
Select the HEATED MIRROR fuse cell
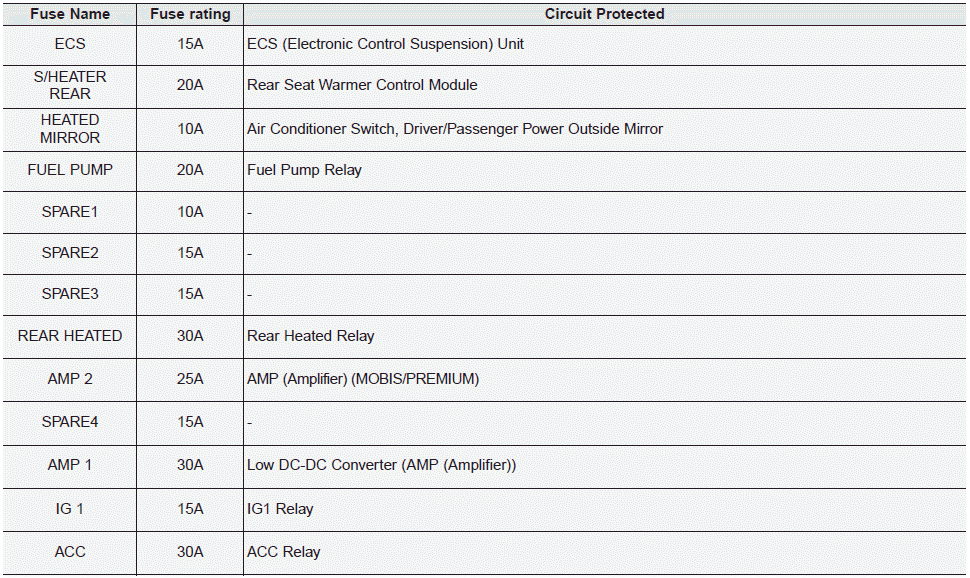pos(70,129)
